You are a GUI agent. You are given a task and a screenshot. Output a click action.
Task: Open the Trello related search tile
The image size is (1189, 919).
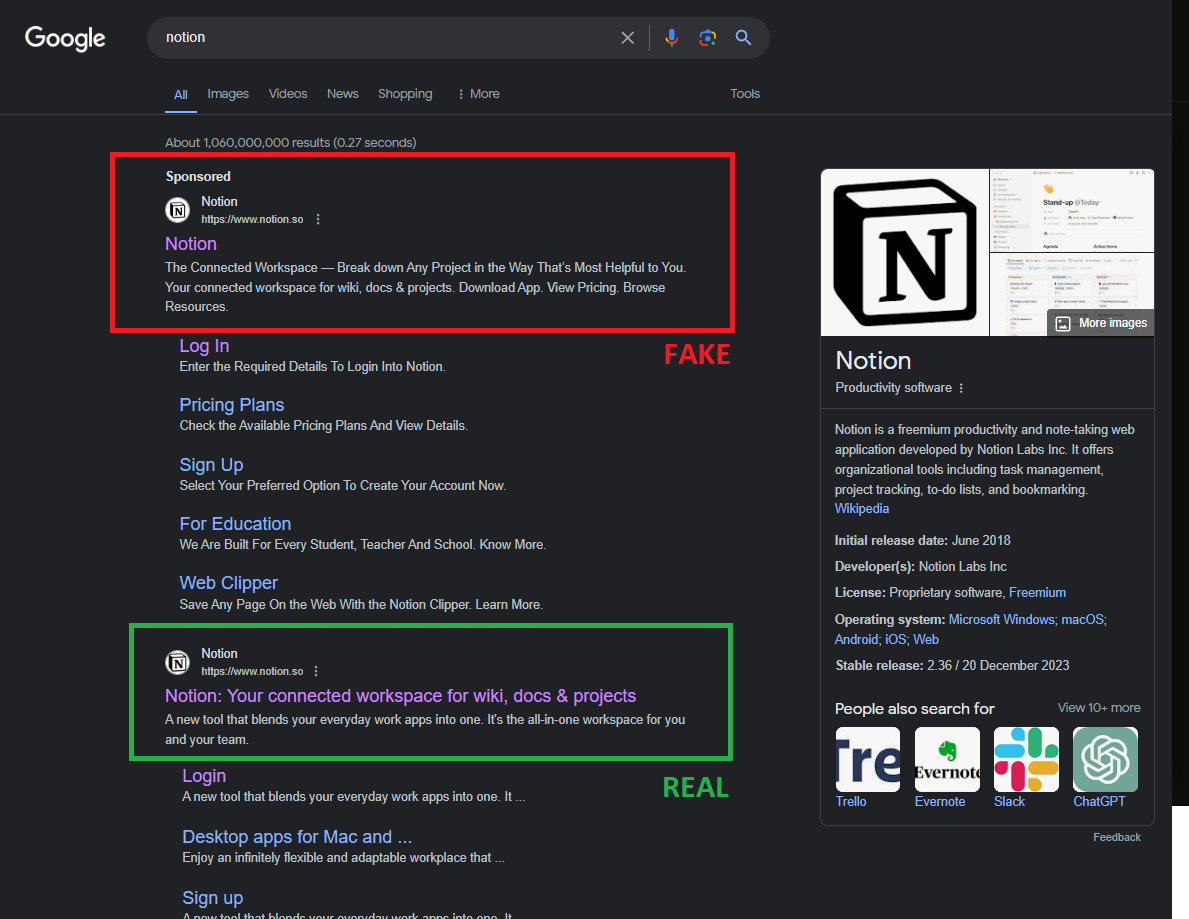[x=867, y=768]
